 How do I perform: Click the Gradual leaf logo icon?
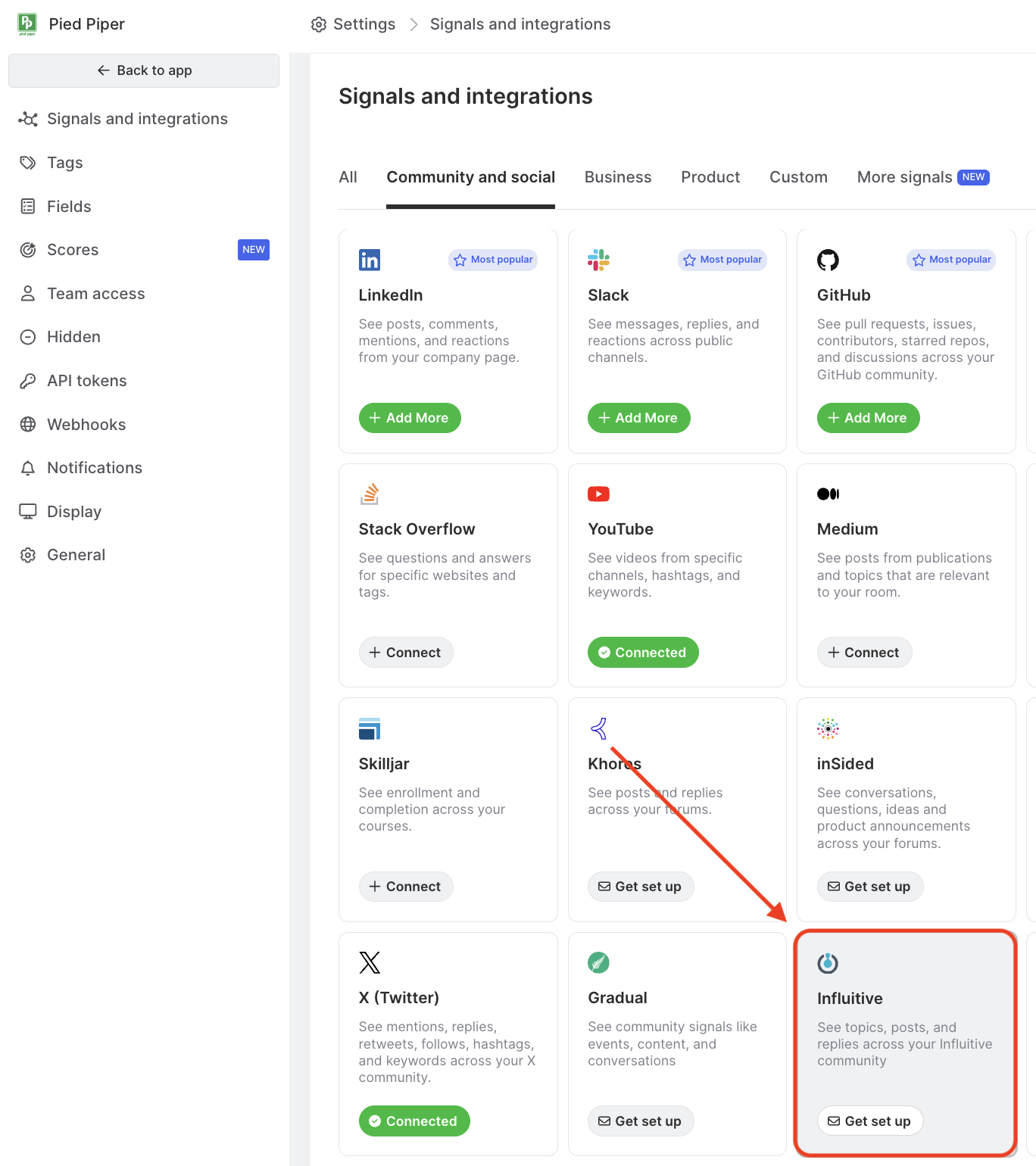tap(598, 962)
